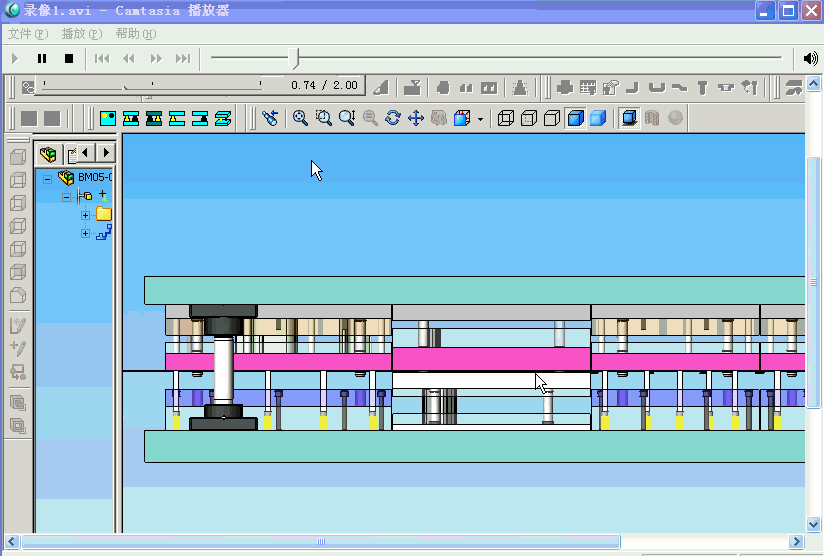Image resolution: width=824 pixels, height=556 pixels.
Task: Click the horizontal scrollbar thumb
Action: (x=321, y=541)
